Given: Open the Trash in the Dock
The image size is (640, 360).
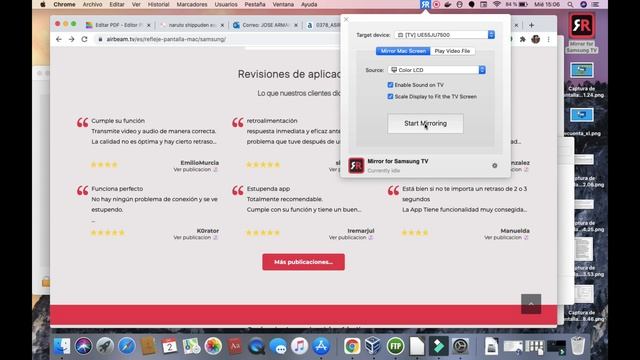Looking at the screenshot, I should click(578, 346).
